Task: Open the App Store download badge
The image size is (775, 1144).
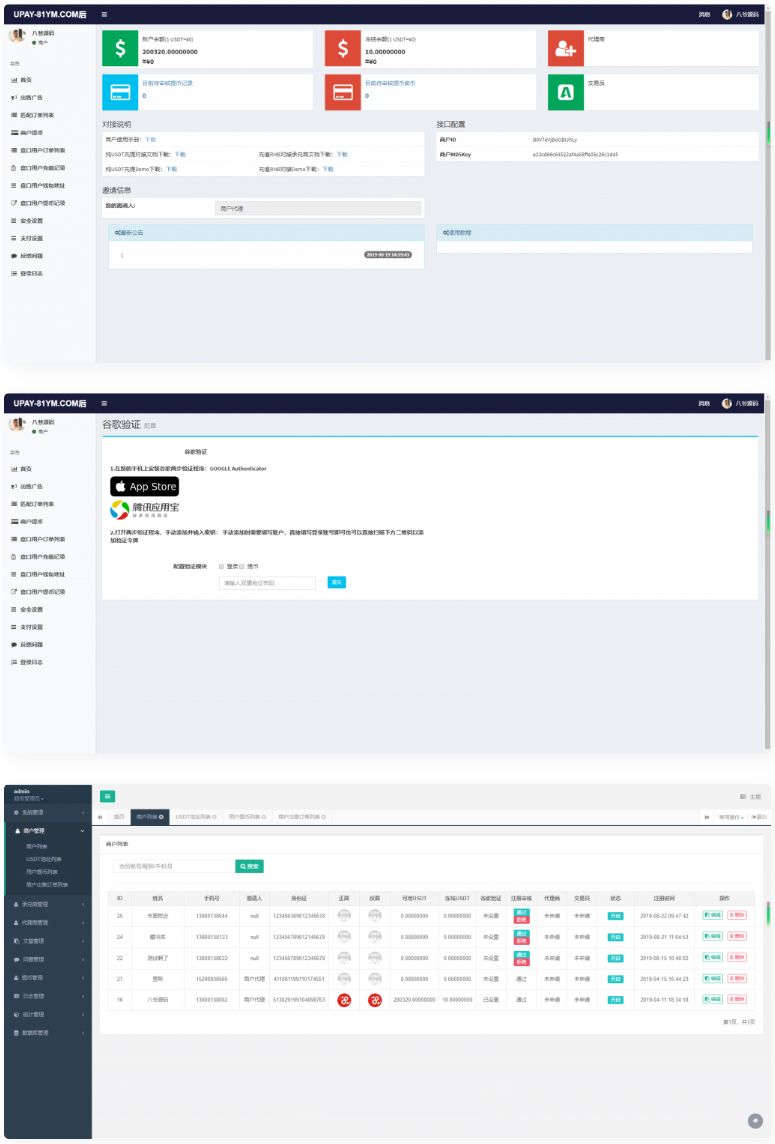Action: (144, 487)
